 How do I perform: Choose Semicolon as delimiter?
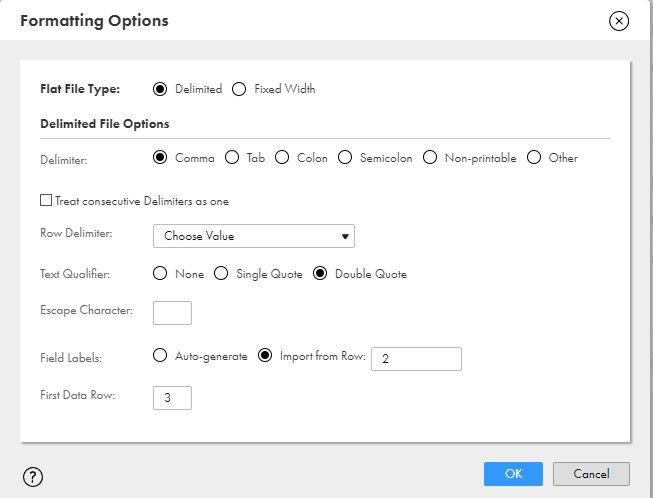click(345, 157)
